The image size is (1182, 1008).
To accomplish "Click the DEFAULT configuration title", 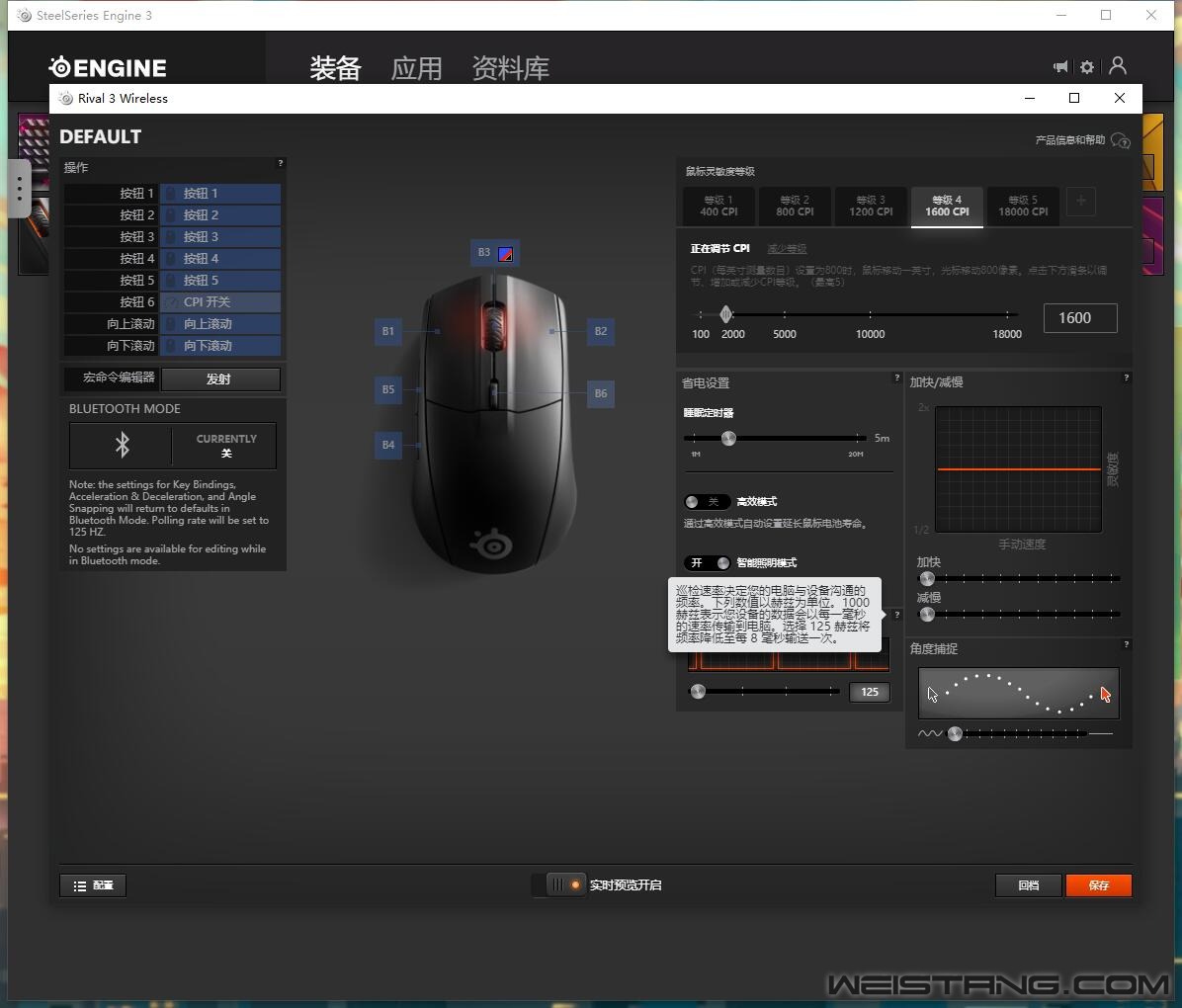I will (100, 136).
